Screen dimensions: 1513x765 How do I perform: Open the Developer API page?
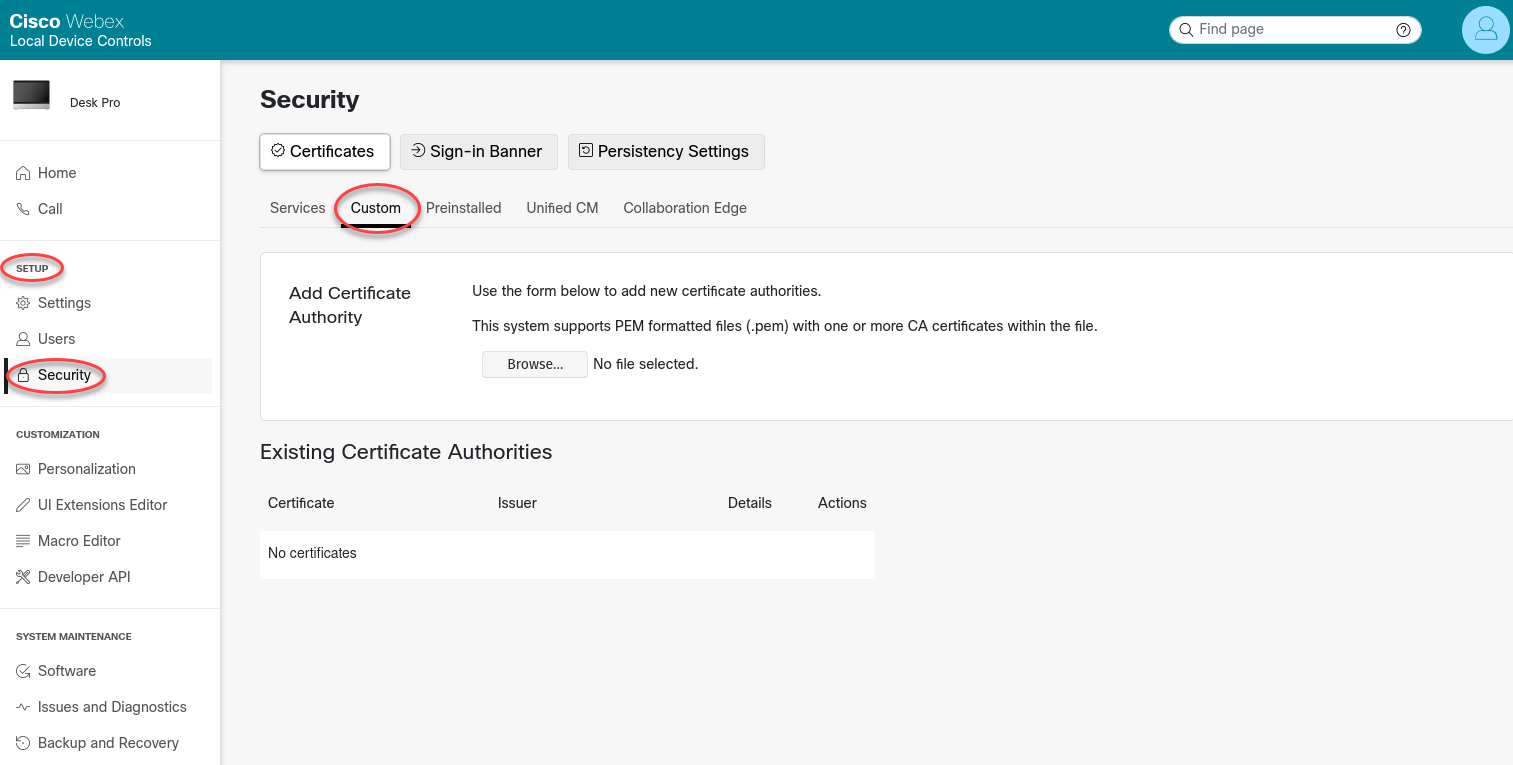pos(84,577)
